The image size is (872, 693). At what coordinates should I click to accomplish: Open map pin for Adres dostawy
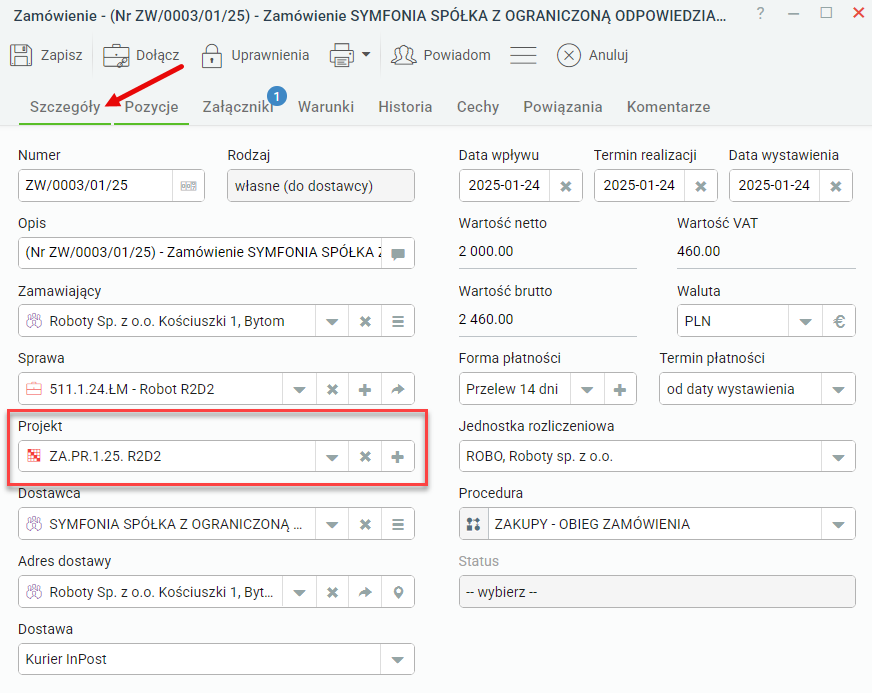coord(398,592)
